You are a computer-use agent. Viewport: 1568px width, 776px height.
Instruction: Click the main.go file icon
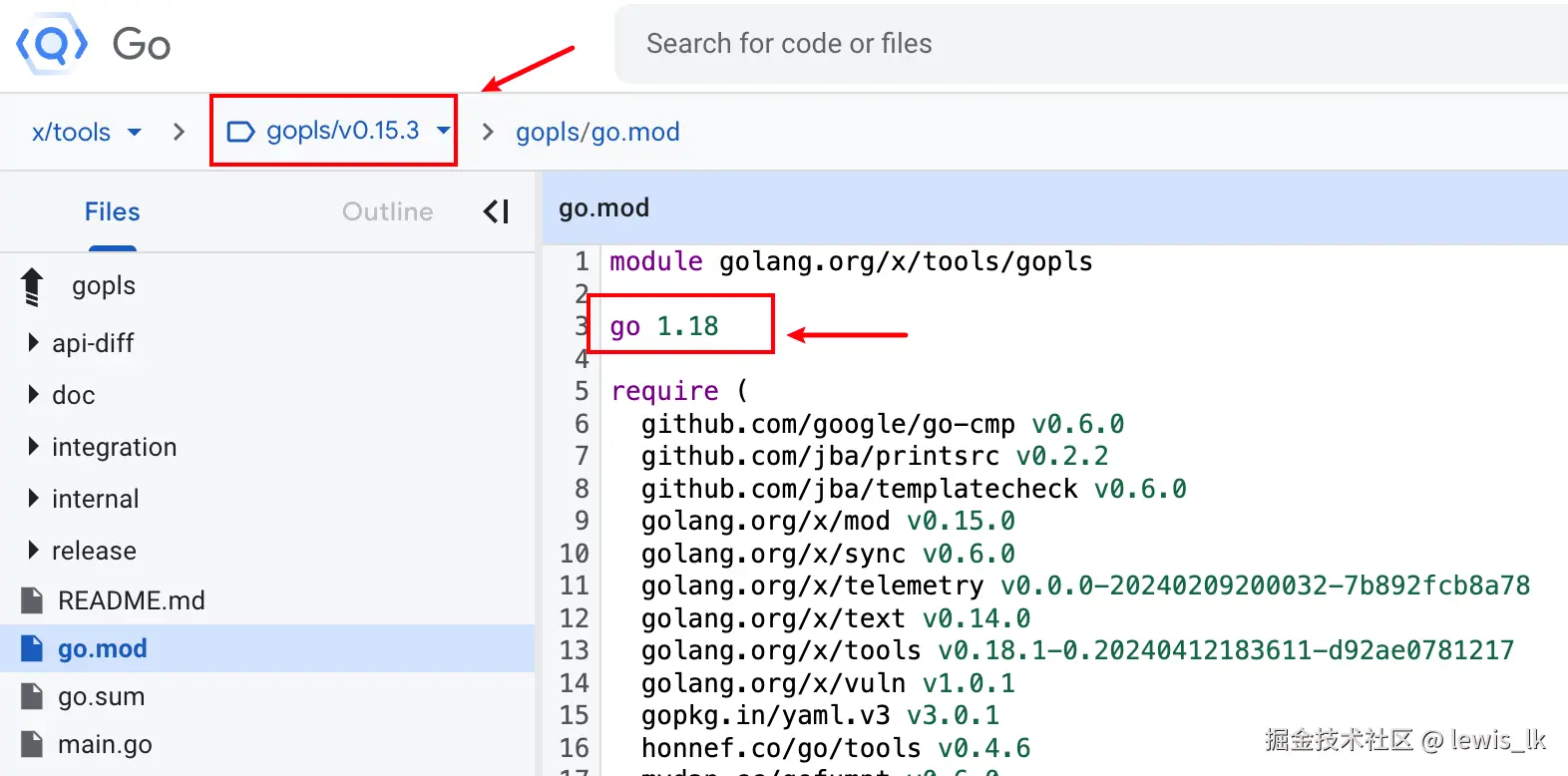pyautogui.click(x=32, y=744)
